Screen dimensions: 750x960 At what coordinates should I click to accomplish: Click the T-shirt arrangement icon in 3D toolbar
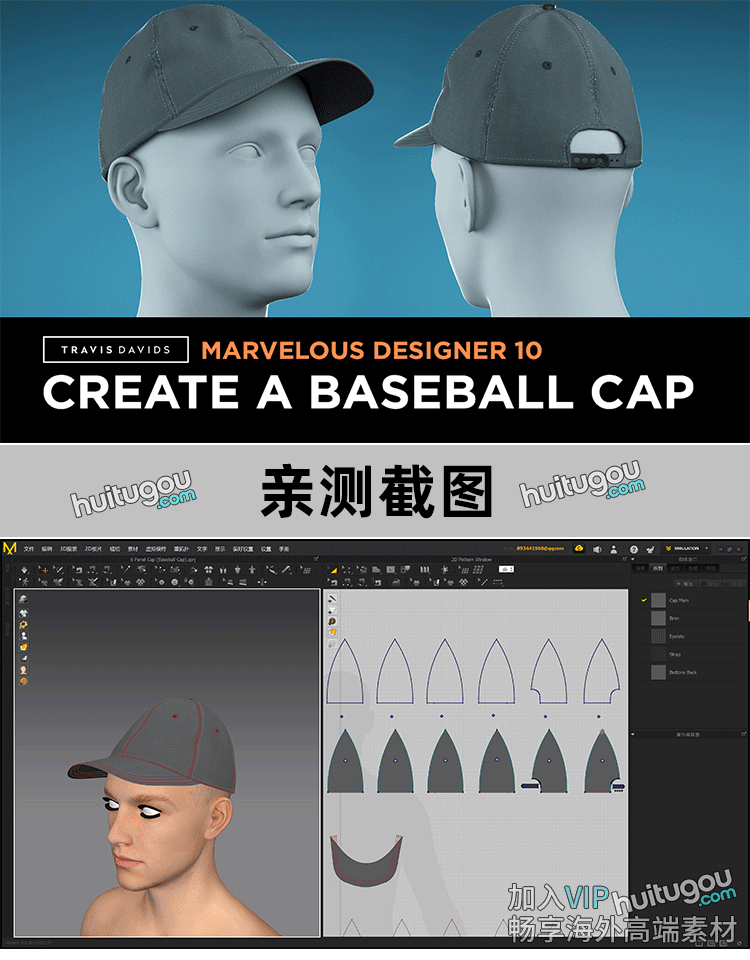pos(208,569)
